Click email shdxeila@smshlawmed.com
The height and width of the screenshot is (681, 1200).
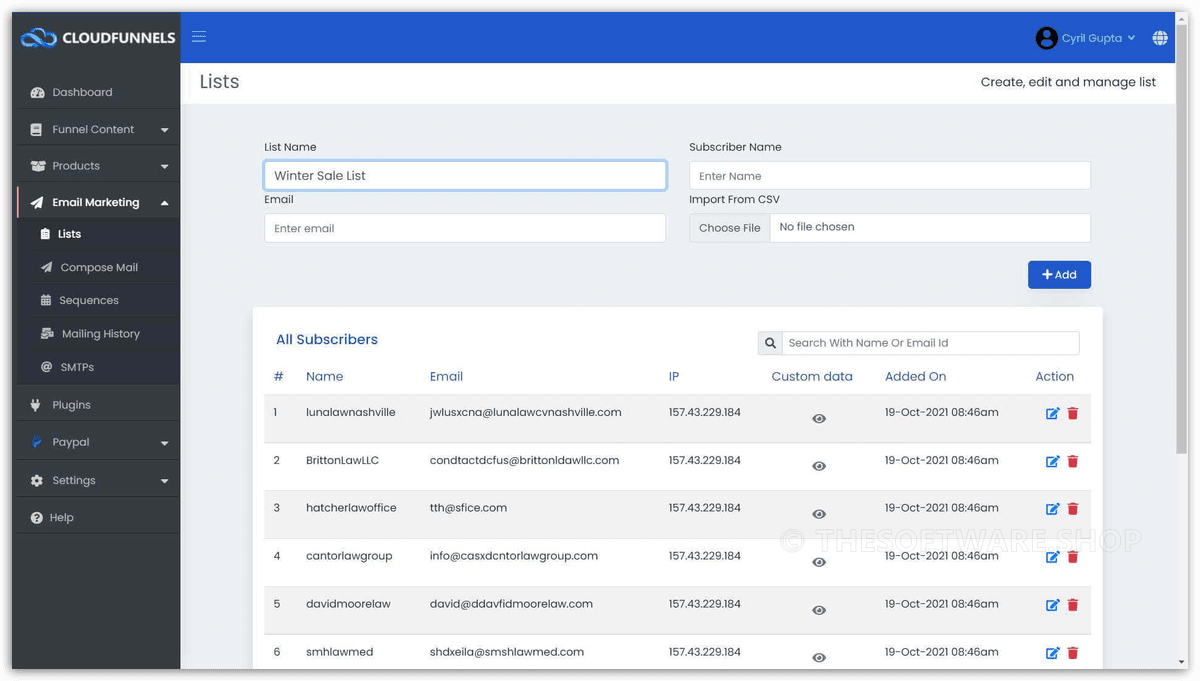[507, 652]
